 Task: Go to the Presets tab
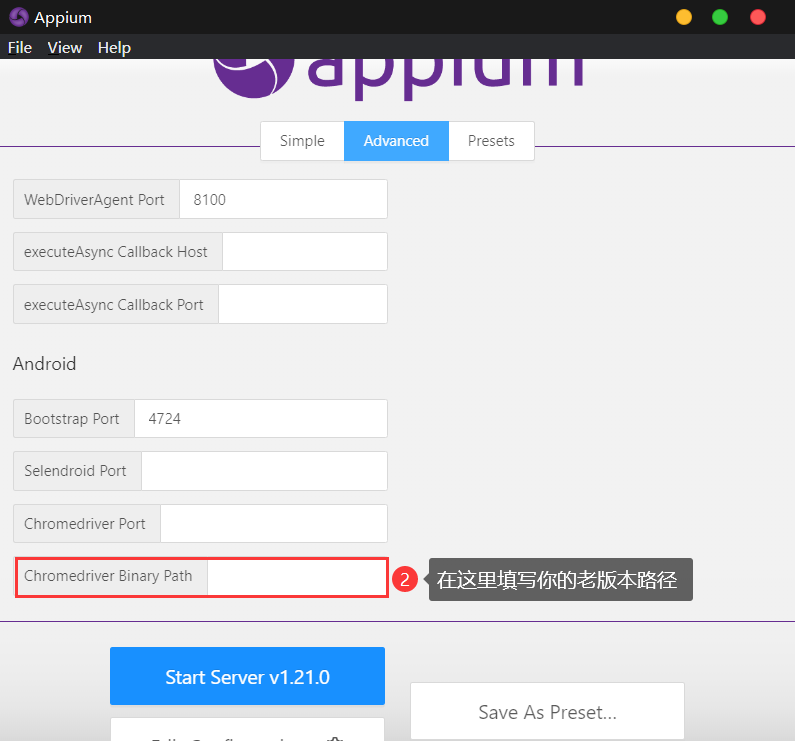coord(491,141)
